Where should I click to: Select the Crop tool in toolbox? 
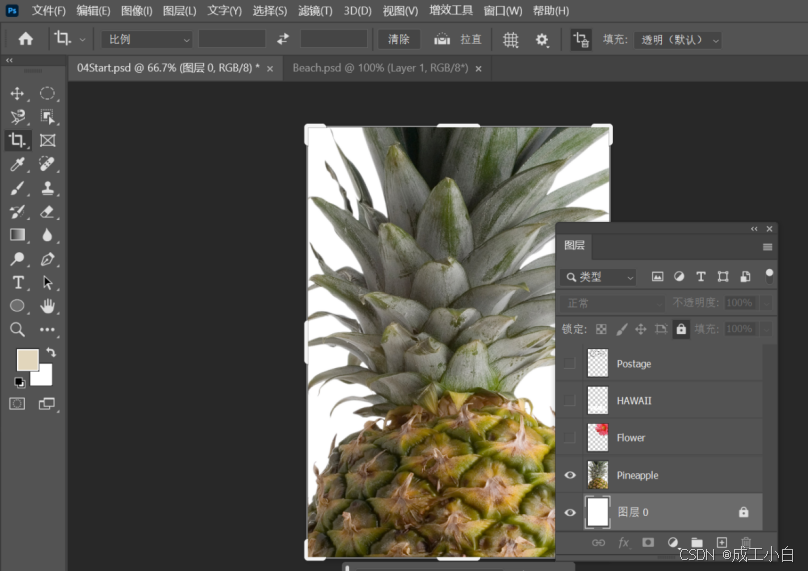(x=18, y=140)
